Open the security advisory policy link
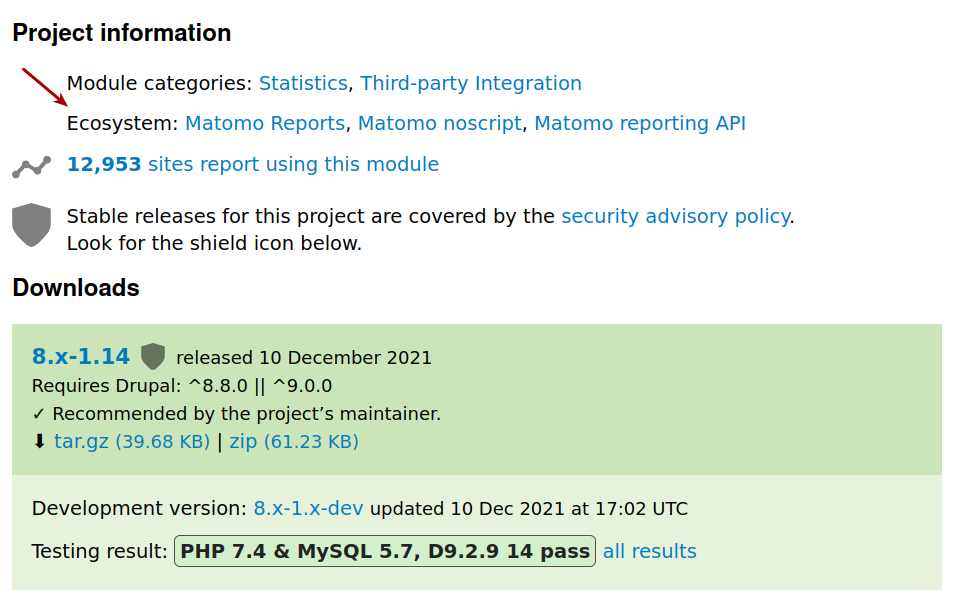 [675, 216]
